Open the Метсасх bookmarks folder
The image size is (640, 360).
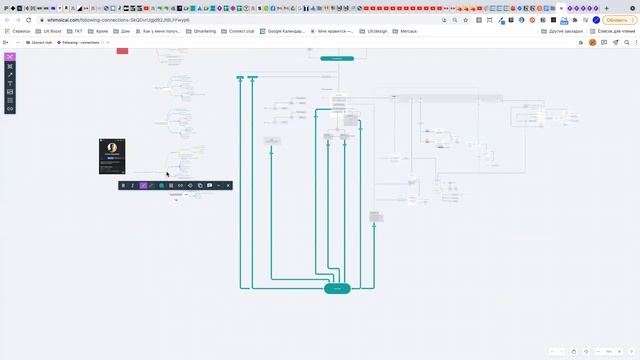tap(404, 31)
